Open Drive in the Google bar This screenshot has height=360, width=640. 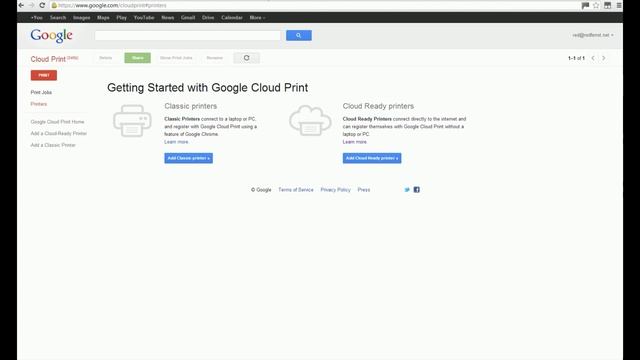coord(208,18)
